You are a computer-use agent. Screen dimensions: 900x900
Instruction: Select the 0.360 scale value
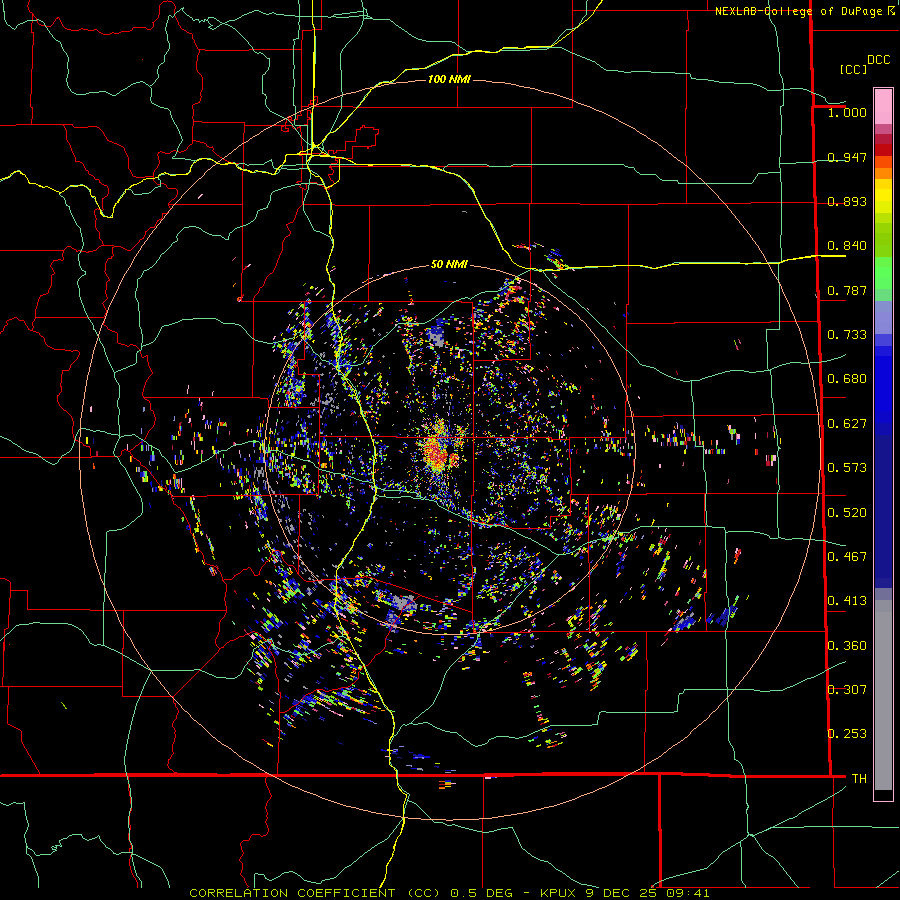847,646
